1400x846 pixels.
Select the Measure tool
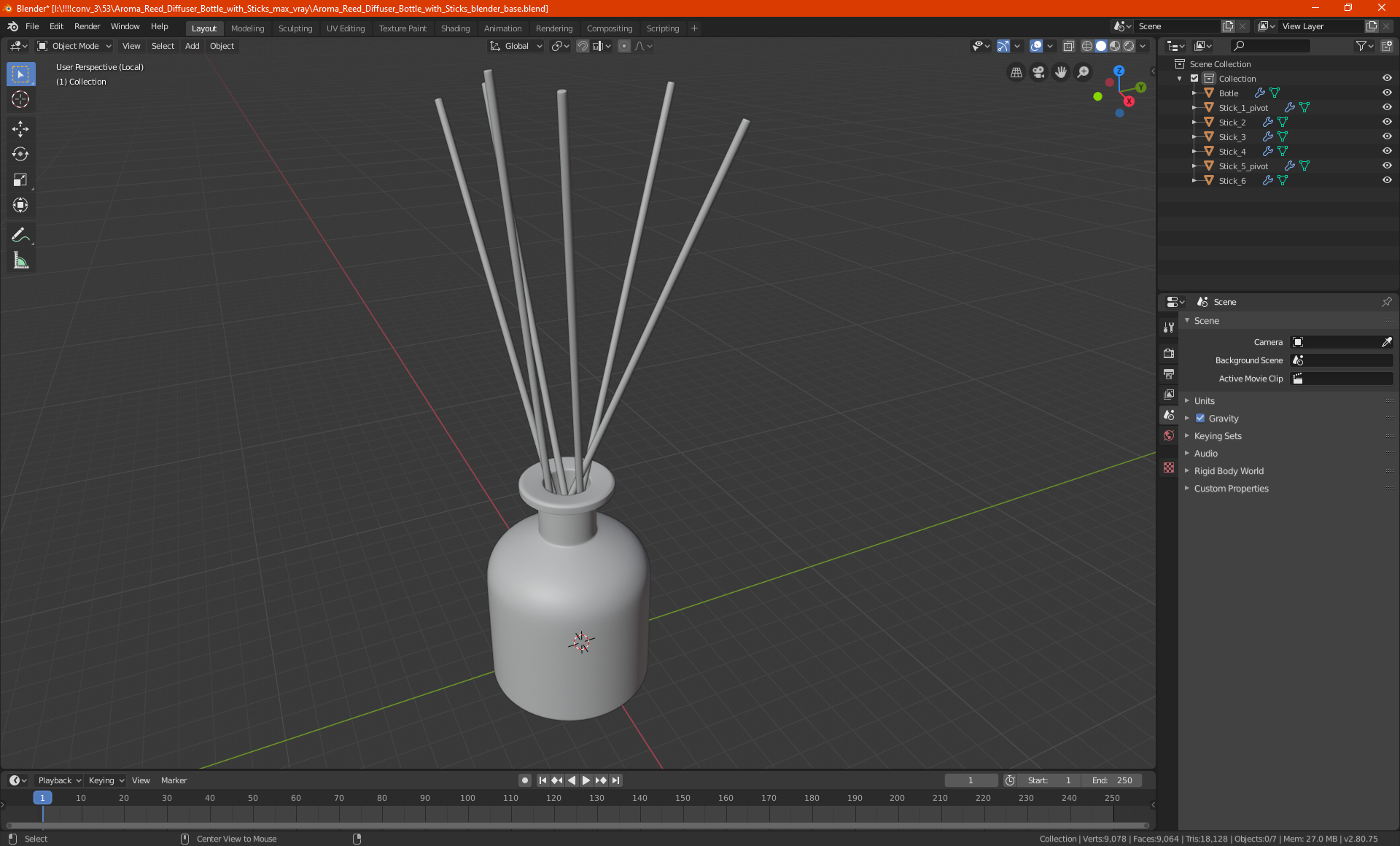pyautogui.click(x=20, y=260)
